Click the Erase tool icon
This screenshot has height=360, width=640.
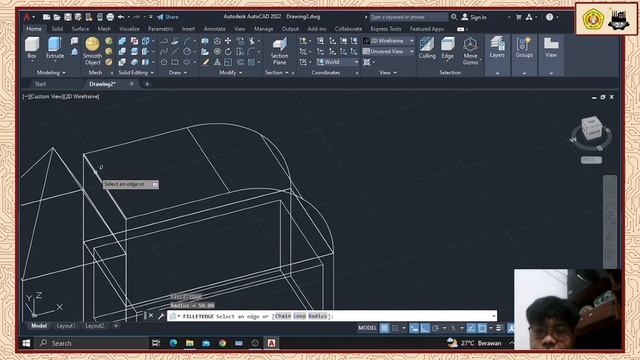[206, 62]
